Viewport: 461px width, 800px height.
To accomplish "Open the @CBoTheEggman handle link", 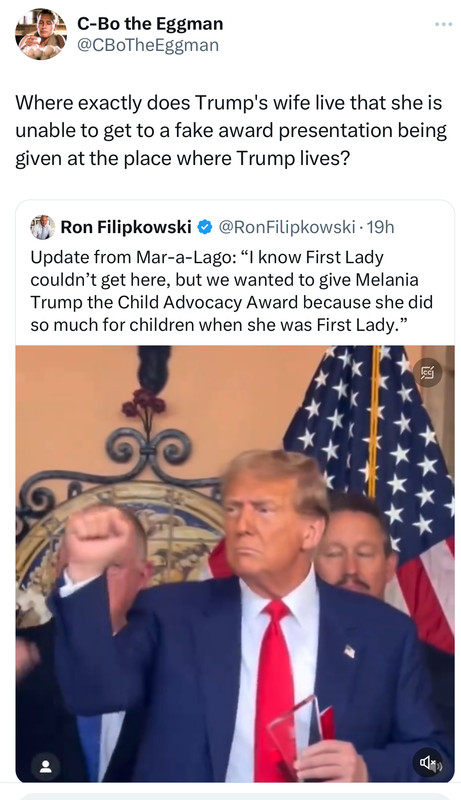I will click(148, 45).
